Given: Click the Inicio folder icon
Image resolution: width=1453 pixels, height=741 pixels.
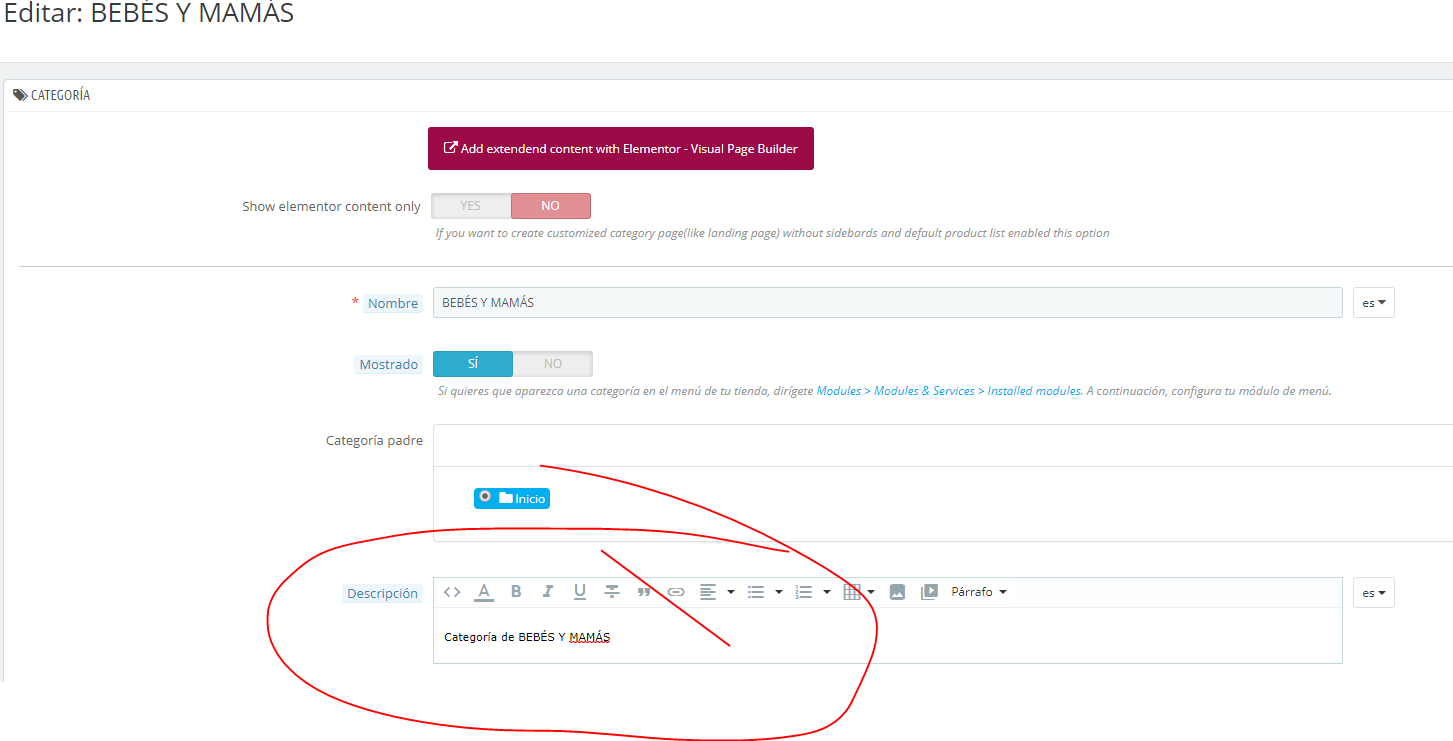Looking at the screenshot, I should point(506,498).
